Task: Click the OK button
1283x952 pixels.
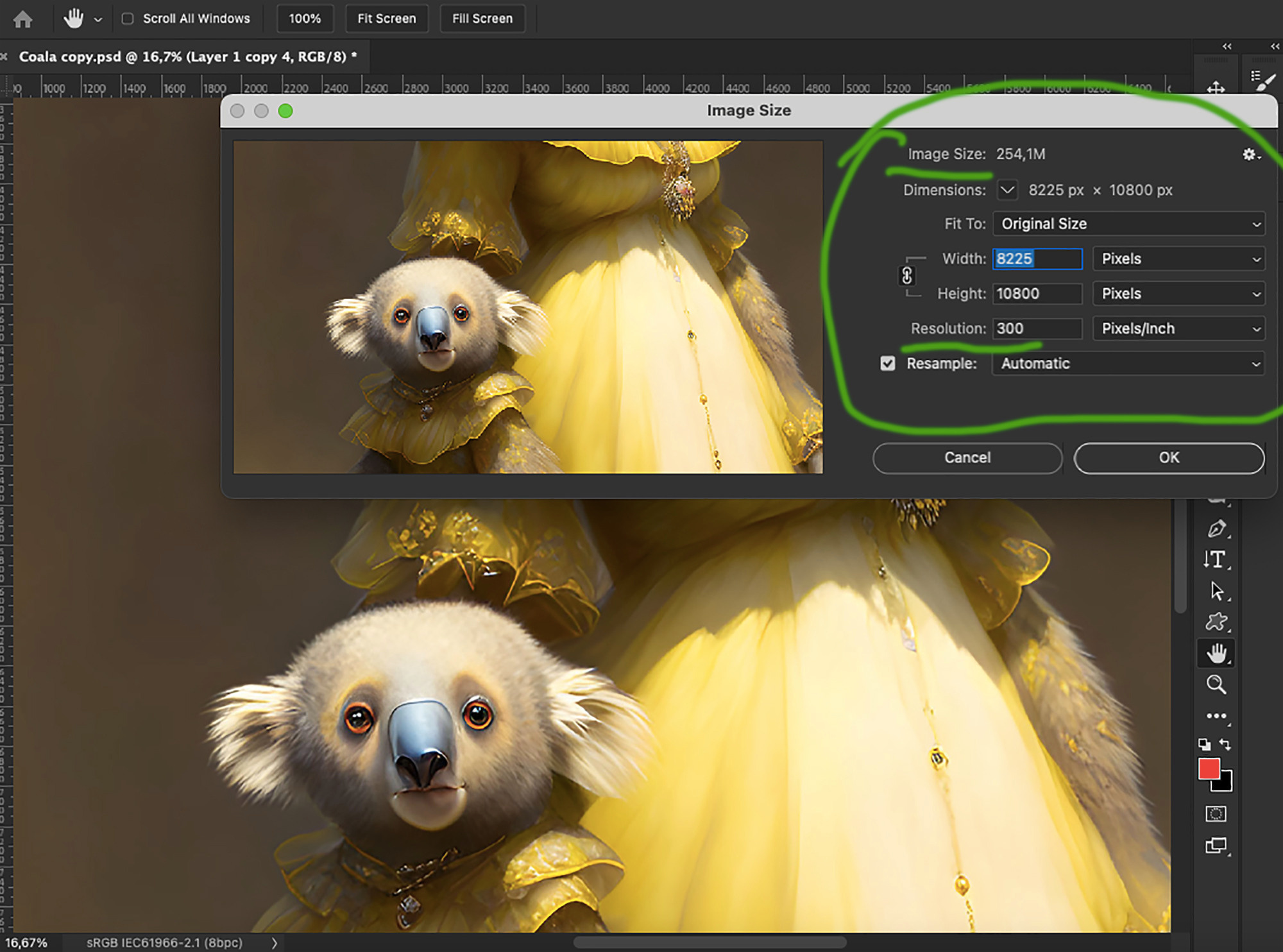Action: [1169, 457]
